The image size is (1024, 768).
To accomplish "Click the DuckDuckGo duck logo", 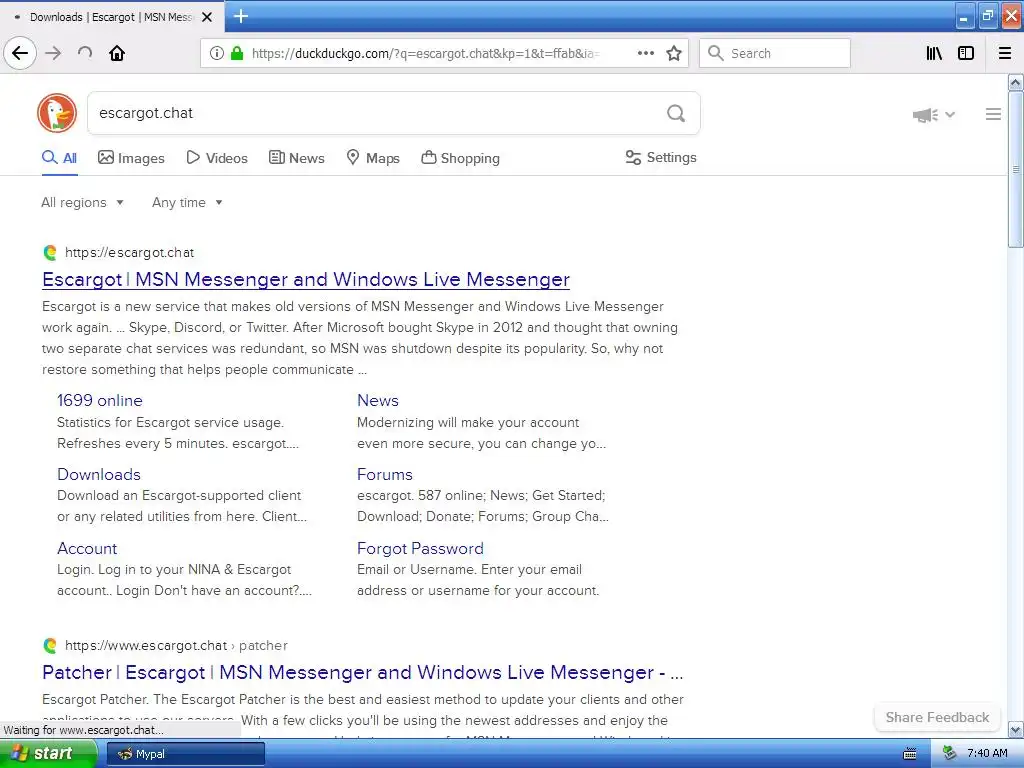I will pos(57,113).
